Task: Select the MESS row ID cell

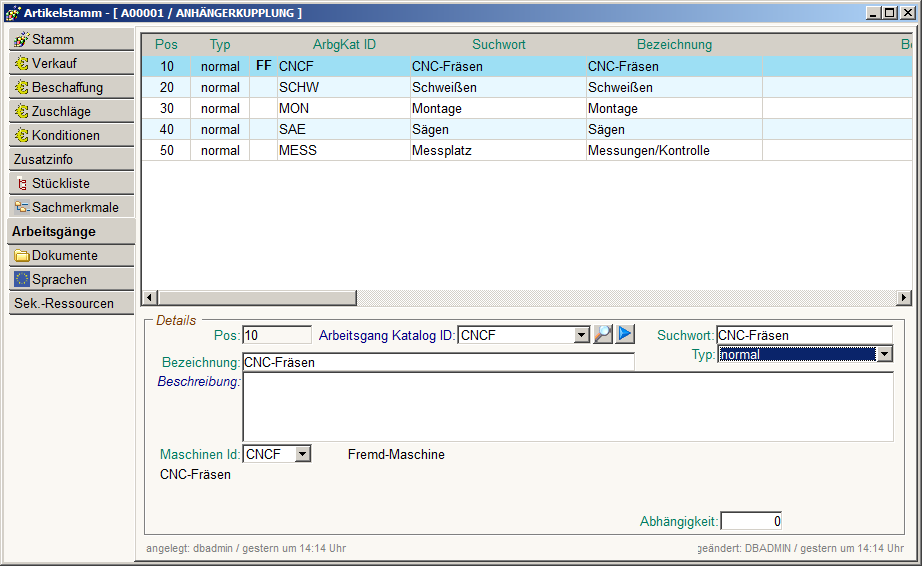Action: (344, 150)
